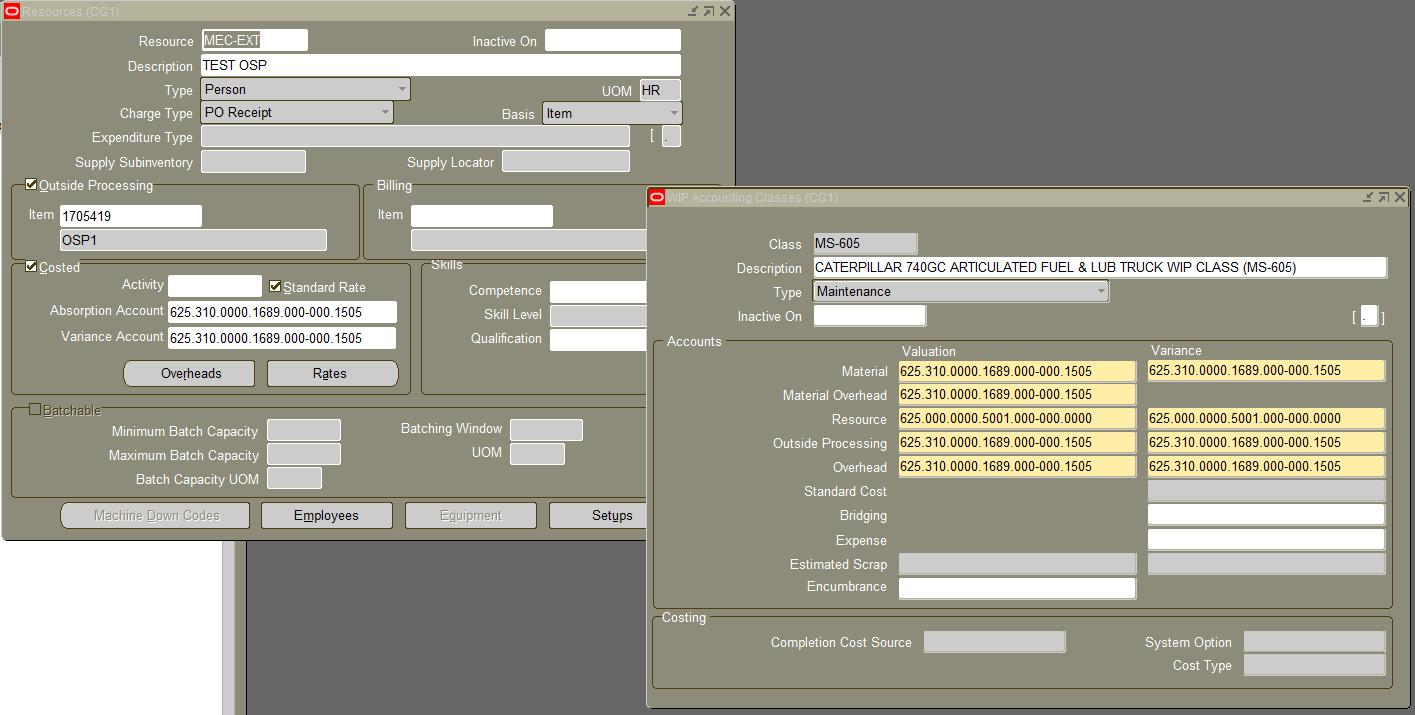Click the Class field containing MS-605

pyautogui.click(x=865, y=243)
